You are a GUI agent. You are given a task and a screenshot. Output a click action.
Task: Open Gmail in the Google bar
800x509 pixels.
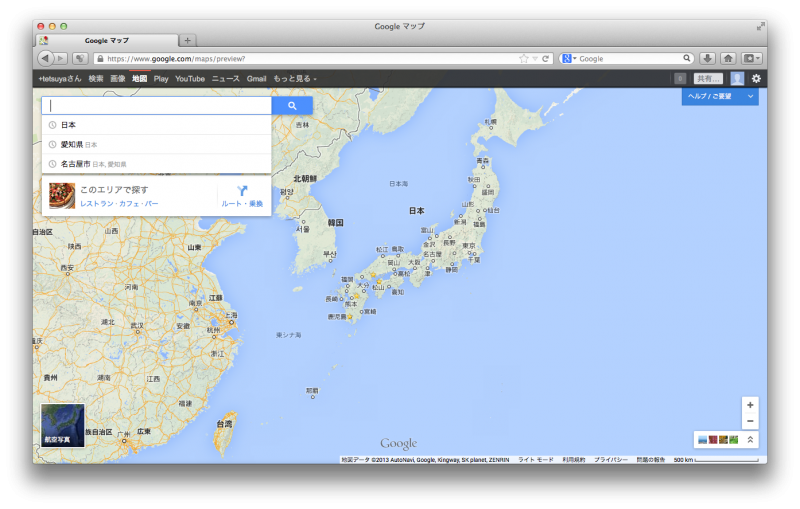pyautogui.click(x=257, y=79)
